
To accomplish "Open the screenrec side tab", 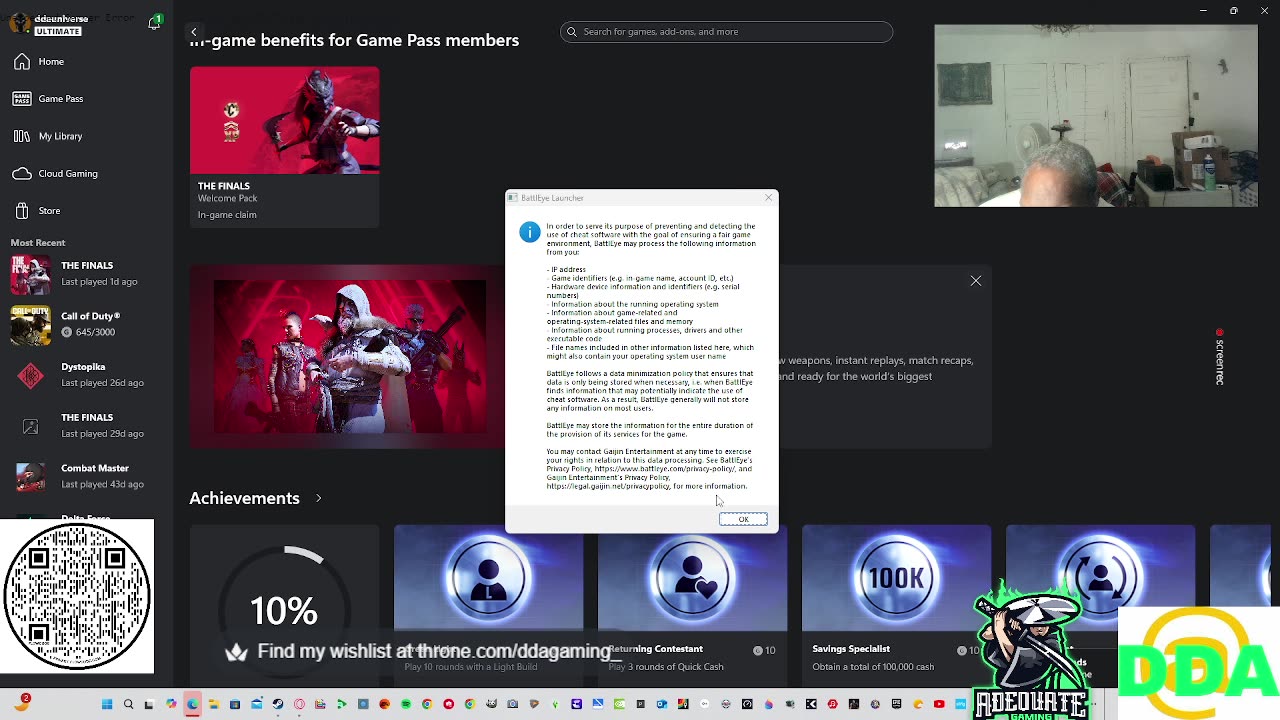I will click(1219, 357).
